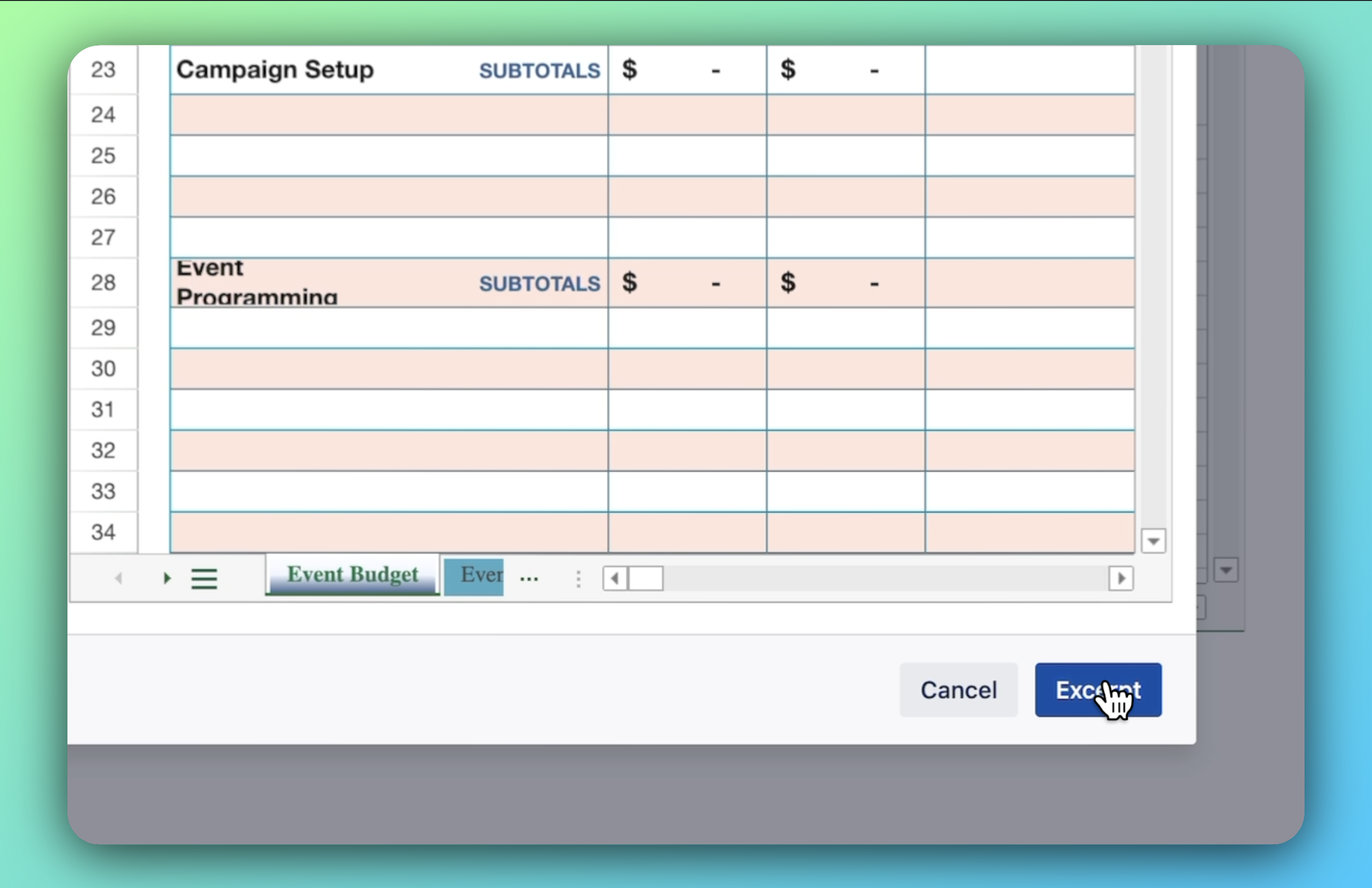Show more sheet tabs via ellipsis
Image resolution: width=1372 pixels, height=888 pixels.
pyautogui.click(x=529, y=578)
